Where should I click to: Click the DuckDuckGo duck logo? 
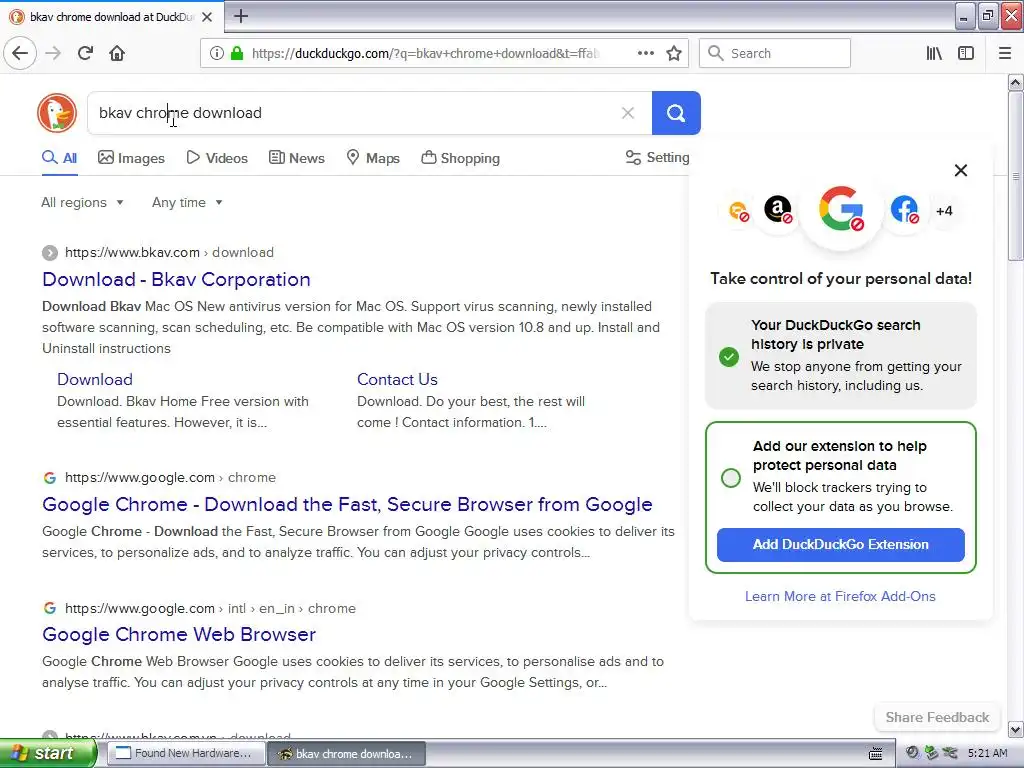[57, 113]
